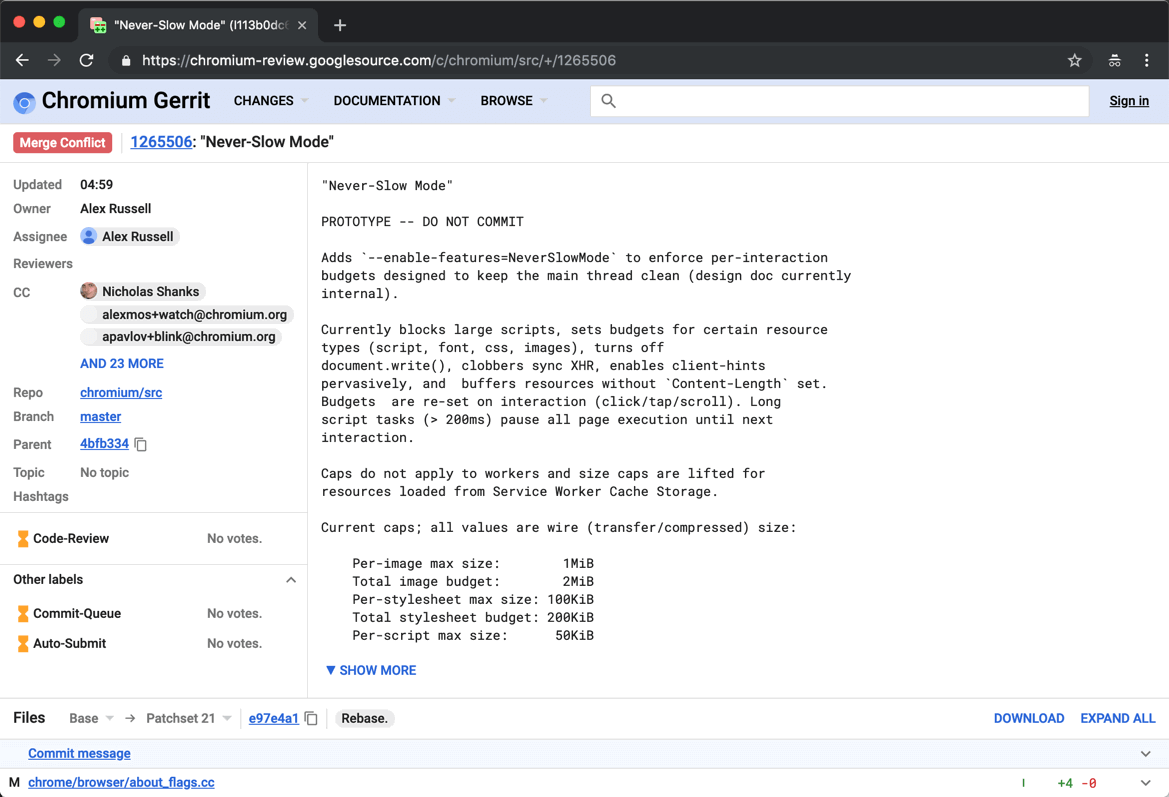Click the search magnifier icon

click(x=608, y=101)
